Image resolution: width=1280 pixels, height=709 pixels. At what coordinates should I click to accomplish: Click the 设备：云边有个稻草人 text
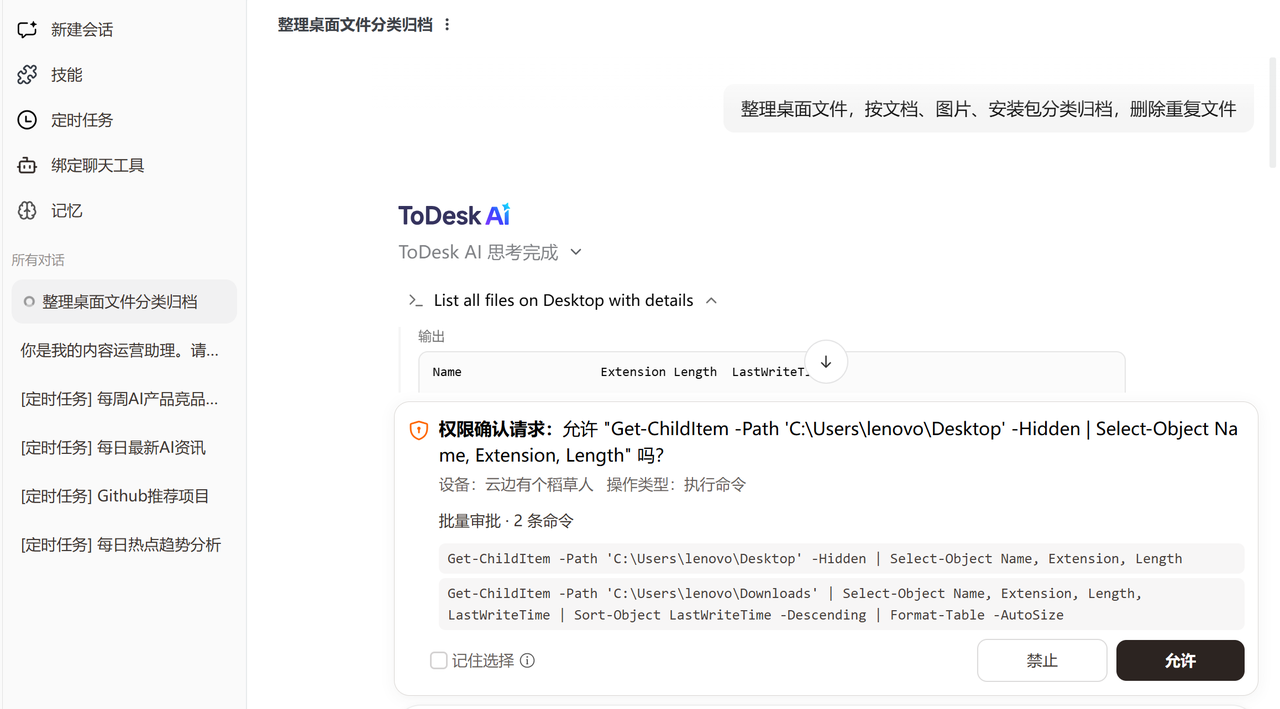pyautogui.click(x=516, y=485)
